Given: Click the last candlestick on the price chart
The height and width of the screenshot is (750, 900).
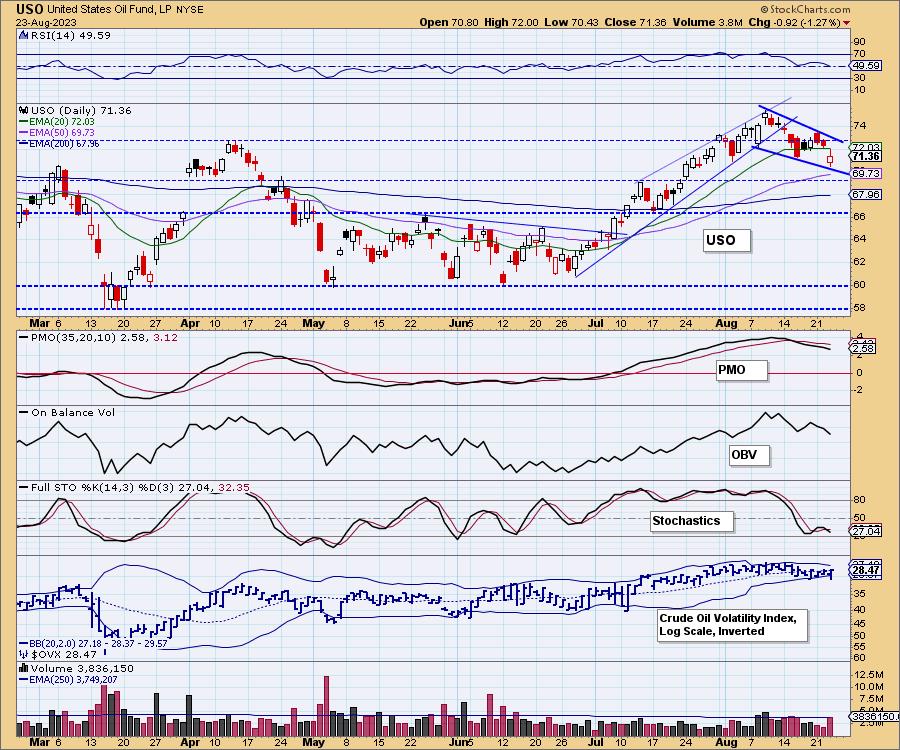Looking at the screenshot, I should 830,158.
